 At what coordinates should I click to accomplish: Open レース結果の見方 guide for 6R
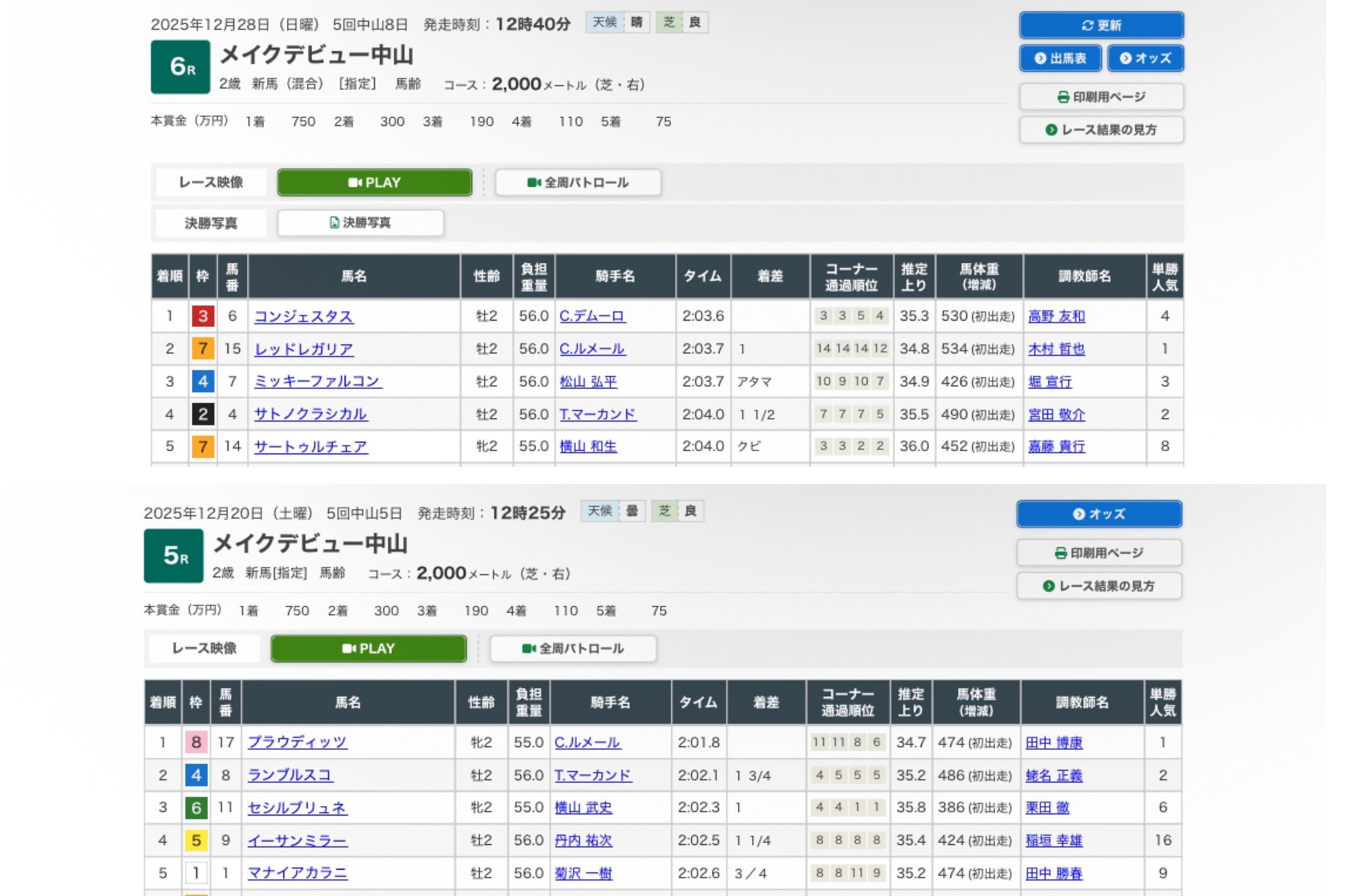point(1101,130)
